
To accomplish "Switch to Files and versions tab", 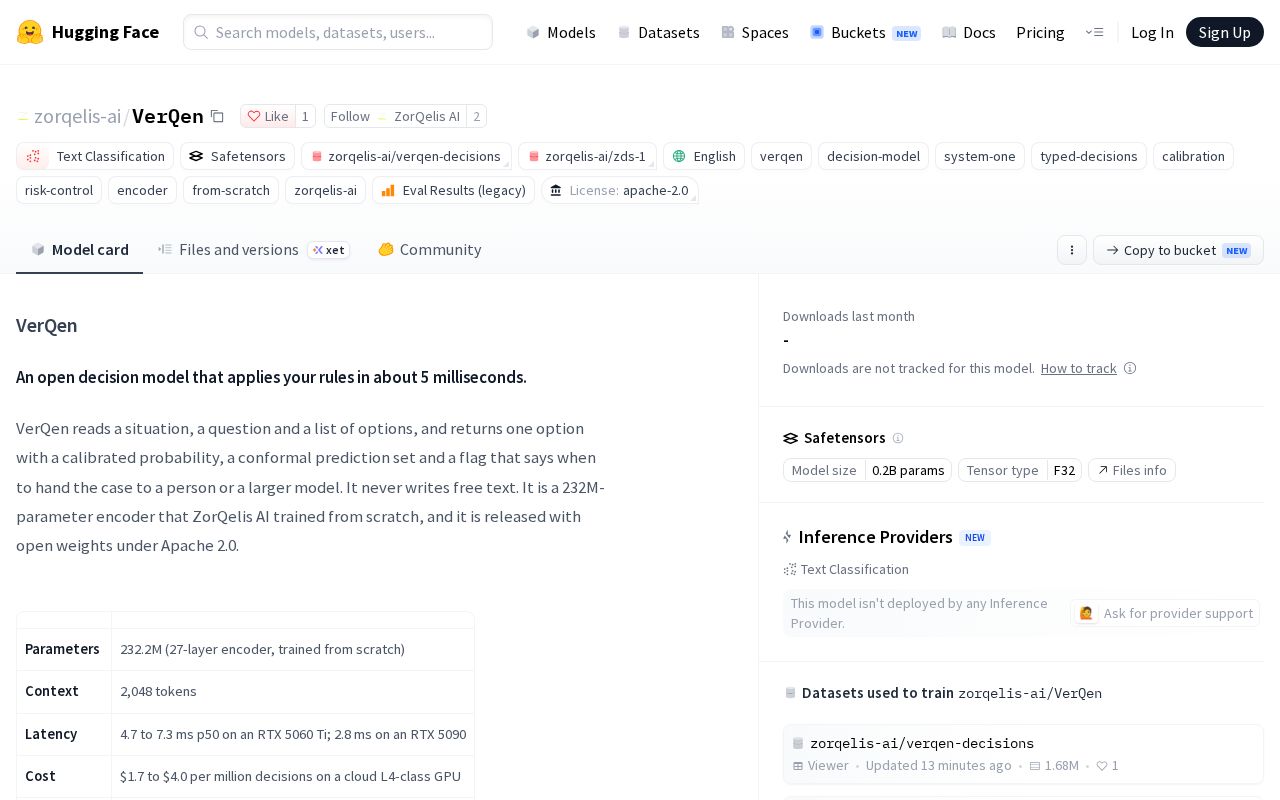I will pos(254,249).
